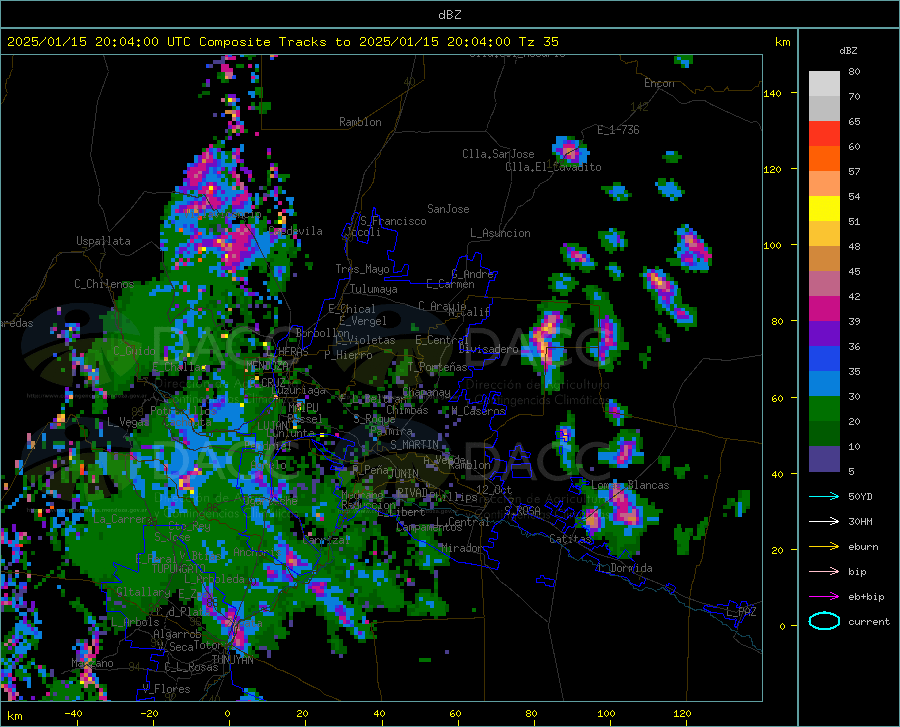Screen dimensions: 900x727
Task: Select the dark purple 5-10 dBZ swatch
Action: pyautogui.click(x=824, y=459)
